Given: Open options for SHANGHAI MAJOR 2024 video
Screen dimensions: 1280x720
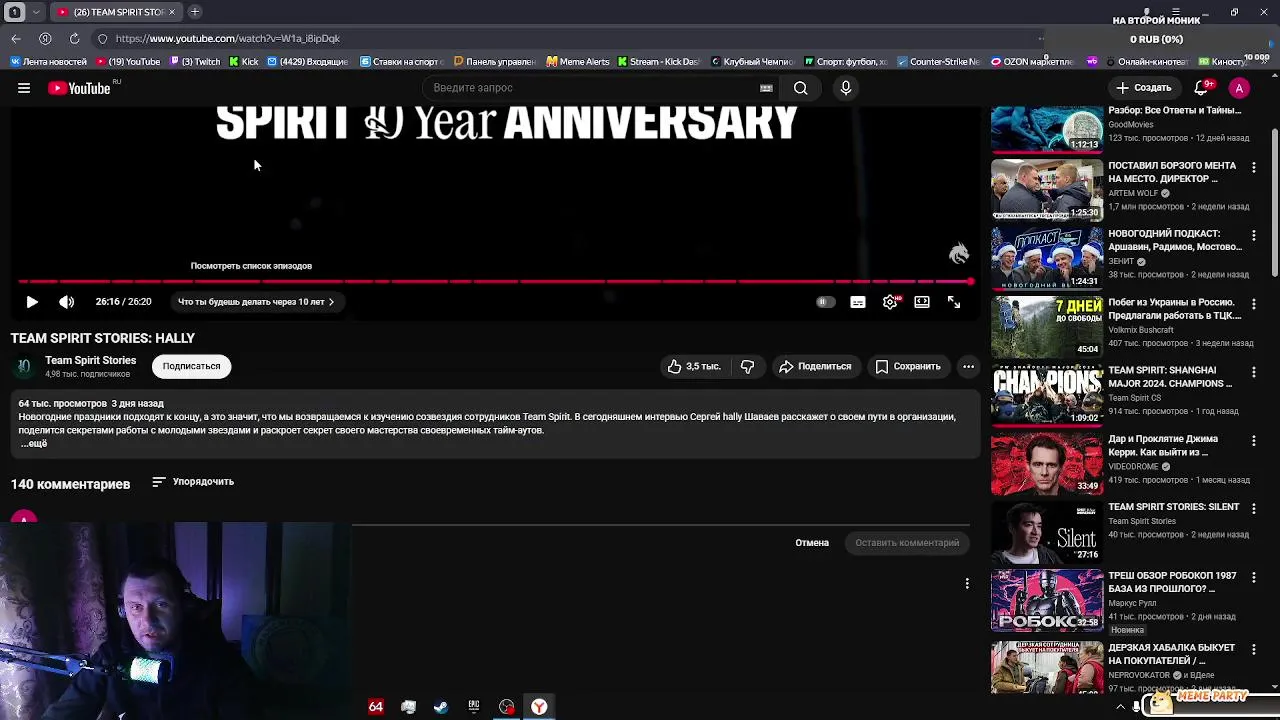Looking at the screenshot, I should pos(1254,372).
